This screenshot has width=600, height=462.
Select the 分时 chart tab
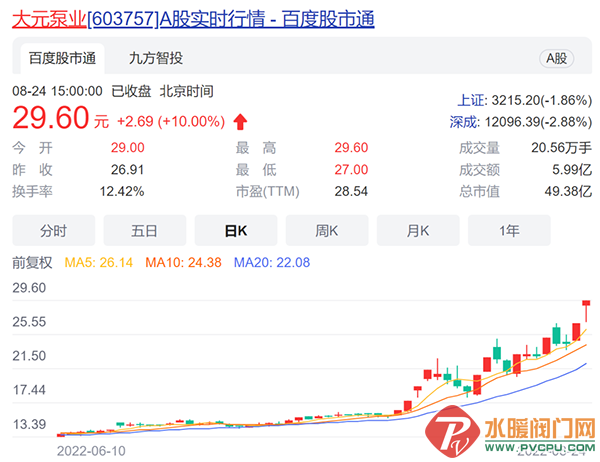point(54,230)
